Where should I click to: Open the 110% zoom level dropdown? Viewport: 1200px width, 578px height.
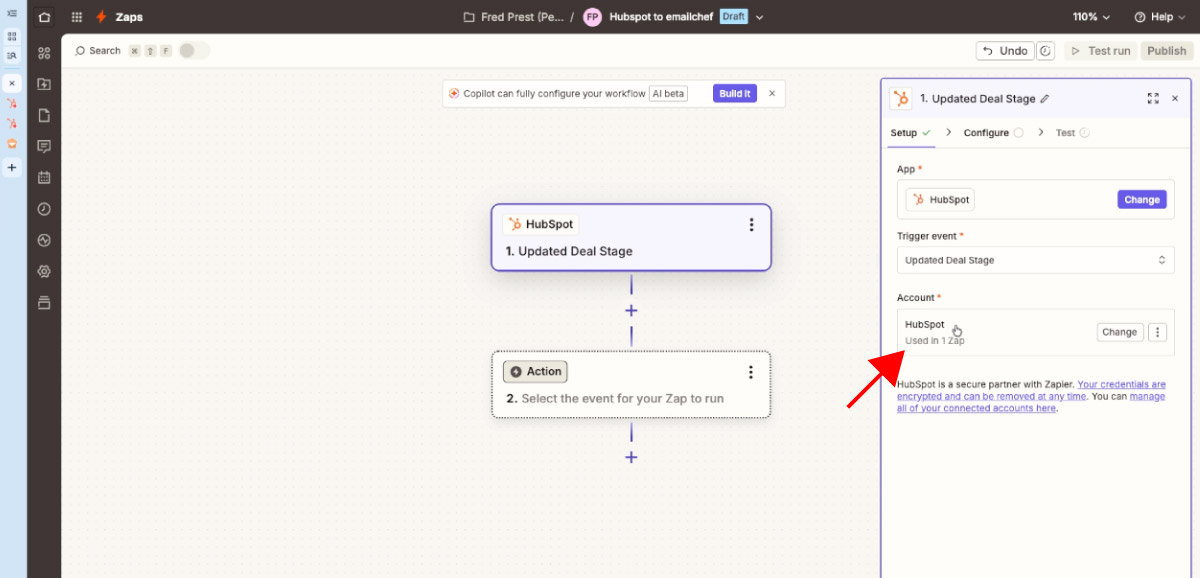pyautogui.click(x=1092, y=17)
